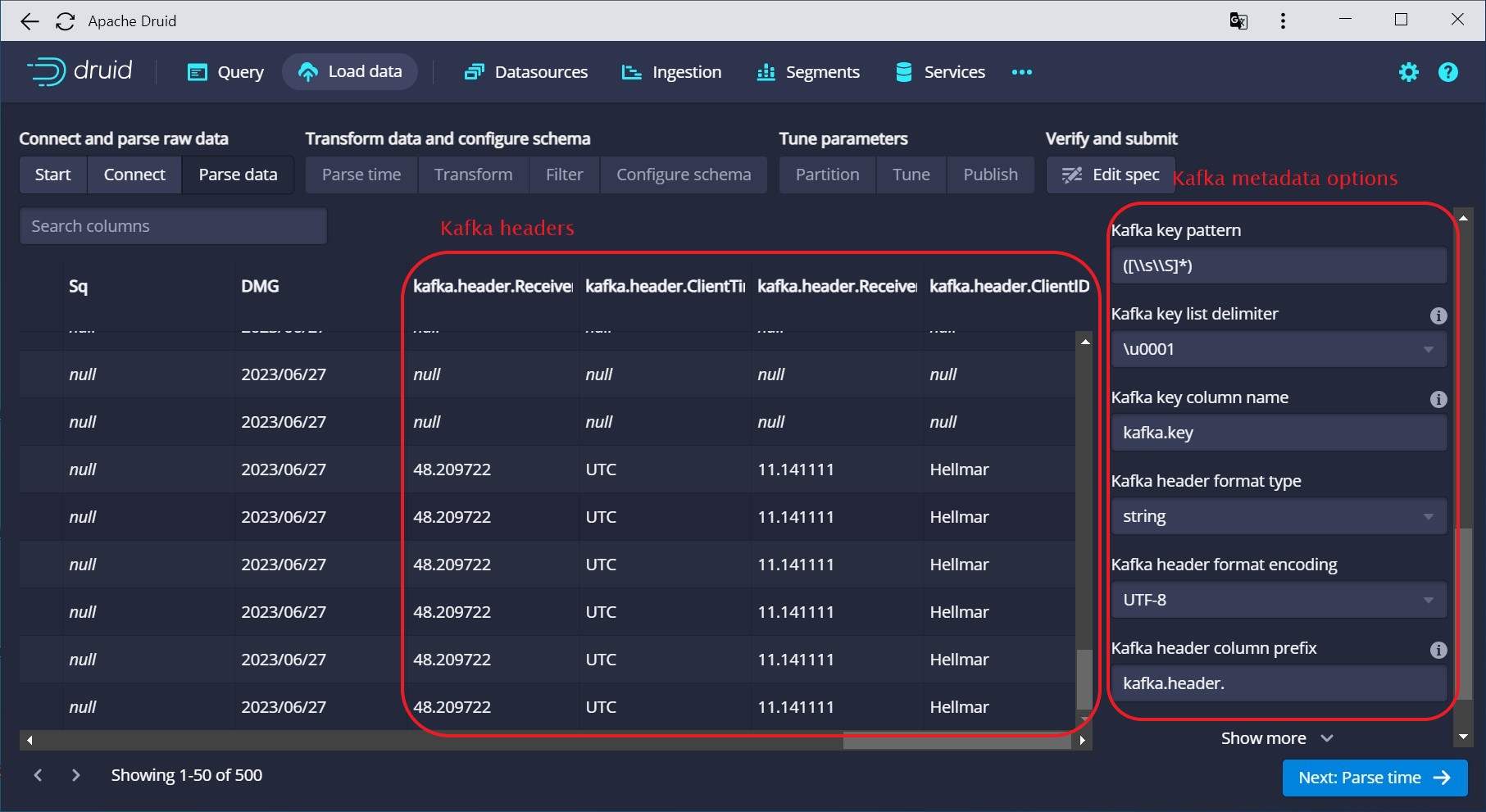Click the help question mark icon
The width and height of the screenshot is (1486, 812).
click(x=1447, y=71)
